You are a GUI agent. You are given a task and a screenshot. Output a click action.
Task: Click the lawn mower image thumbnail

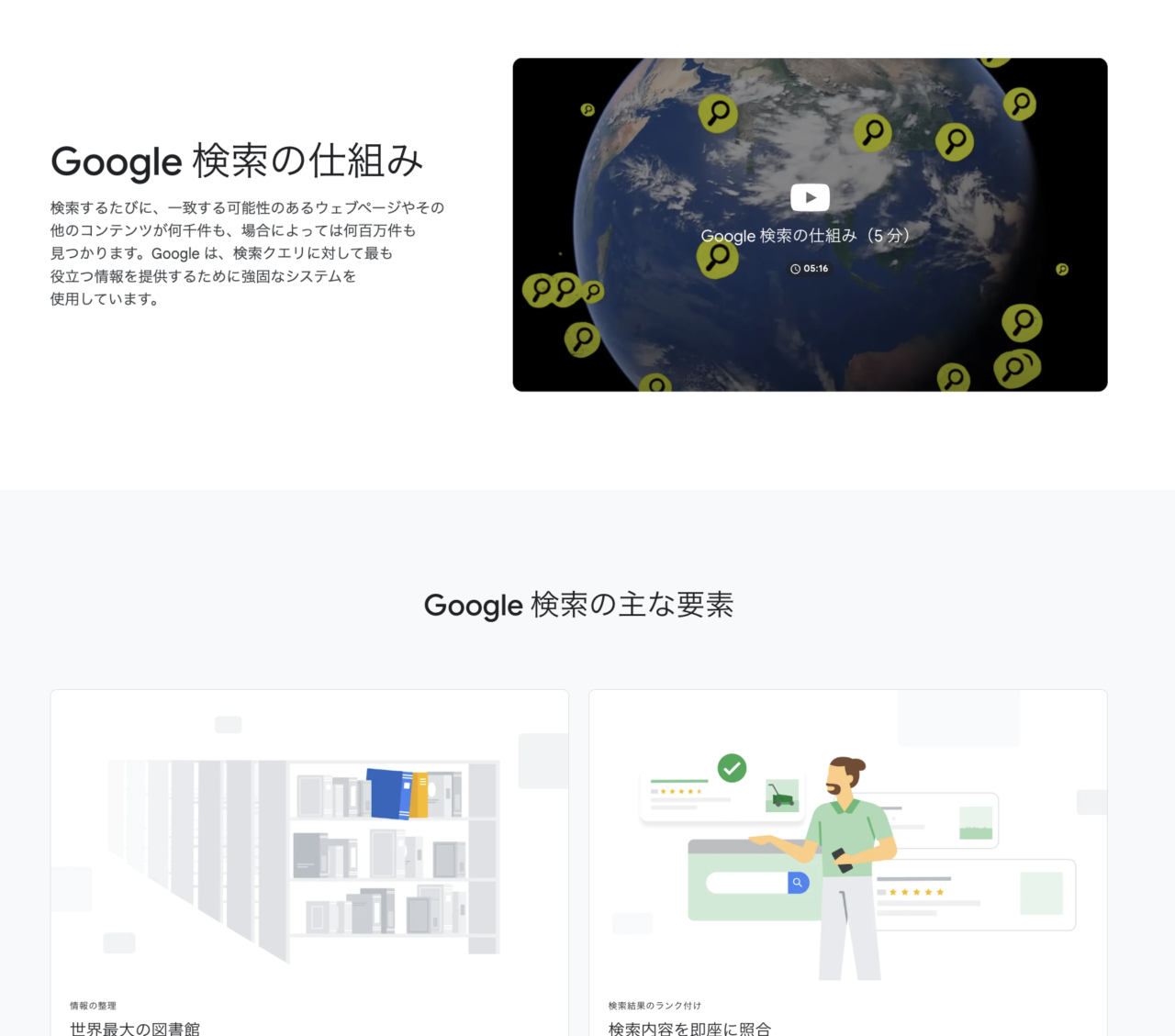[782, 796]
